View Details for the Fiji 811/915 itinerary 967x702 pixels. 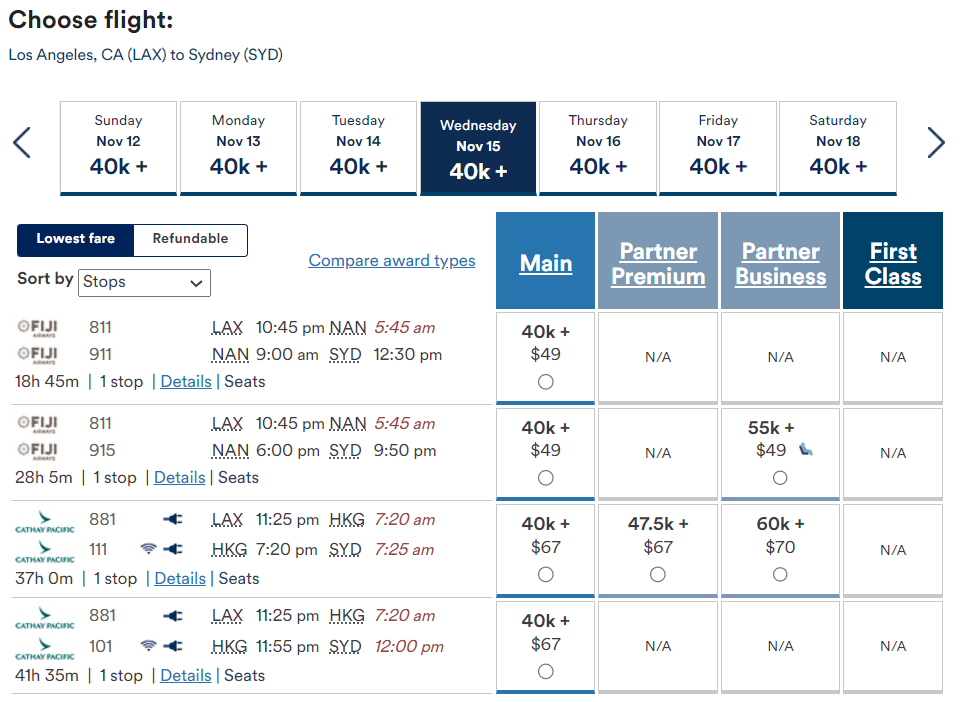pyautogui.click(x=179, y=477)
